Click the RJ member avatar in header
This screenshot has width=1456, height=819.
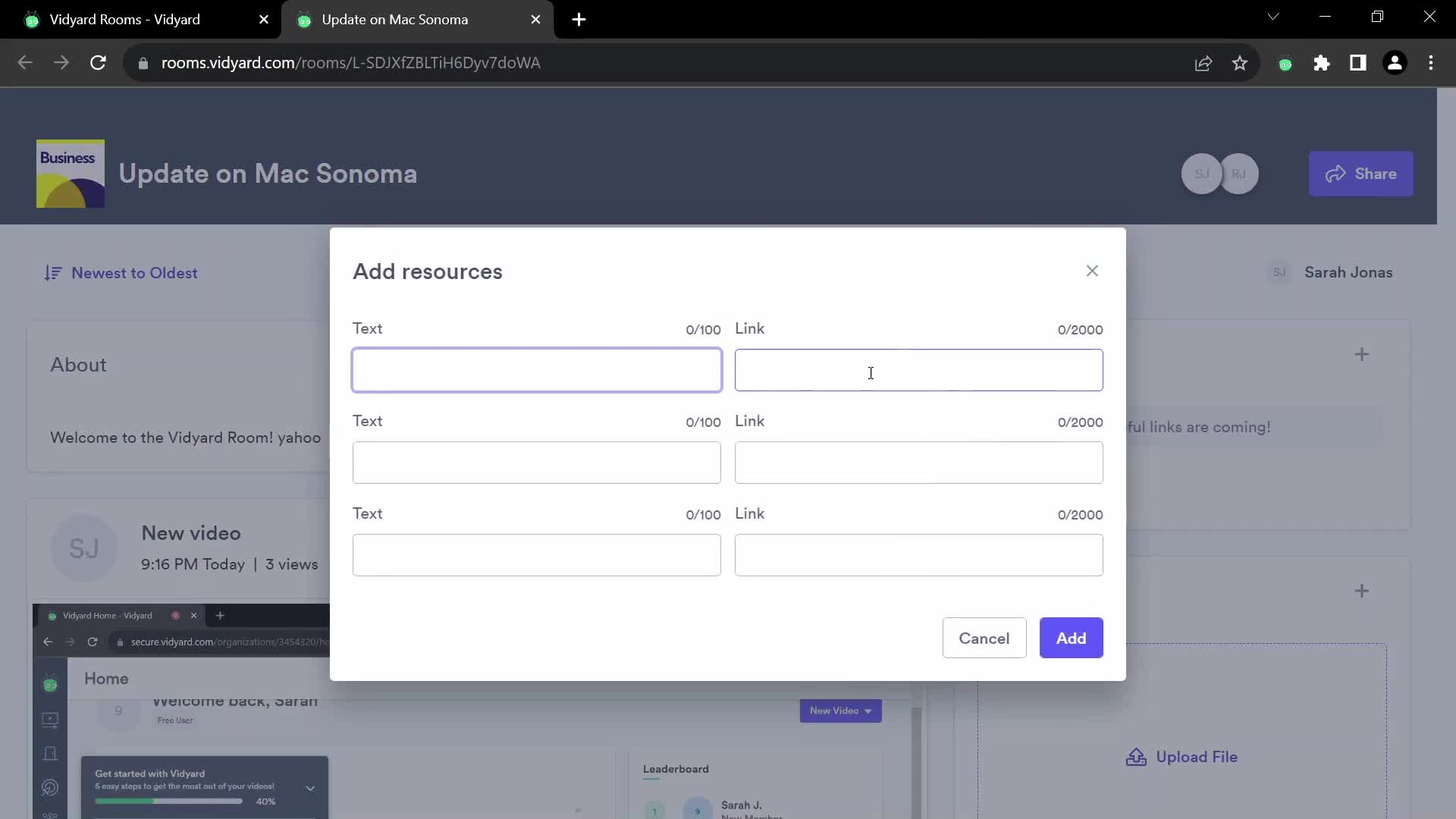click(1239, 174)
